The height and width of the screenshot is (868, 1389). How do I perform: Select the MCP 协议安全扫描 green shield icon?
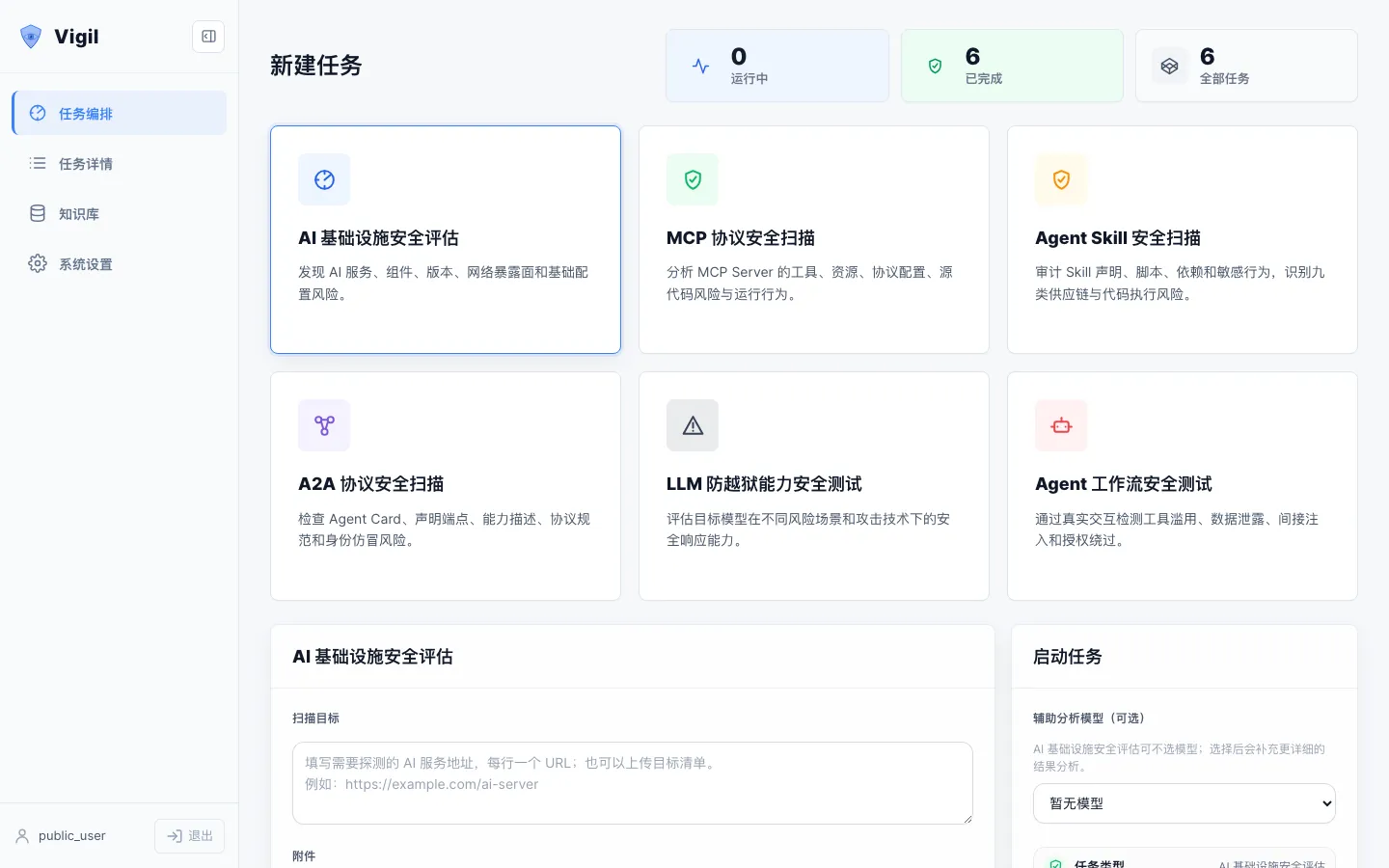pos(693,179)
